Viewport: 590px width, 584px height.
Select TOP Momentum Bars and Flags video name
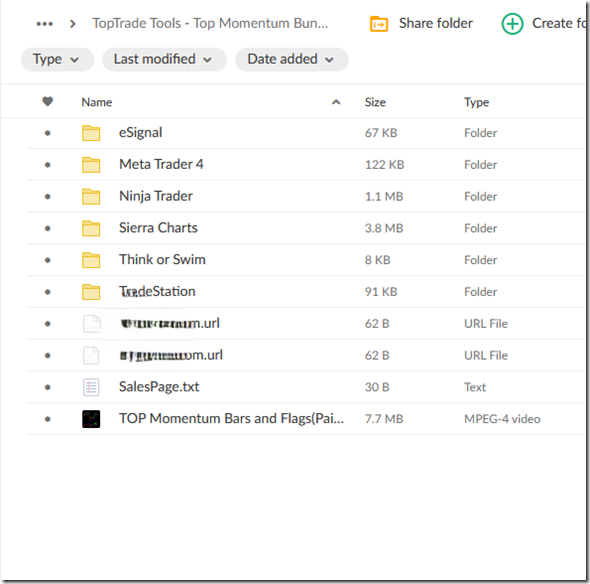point(231,418)
